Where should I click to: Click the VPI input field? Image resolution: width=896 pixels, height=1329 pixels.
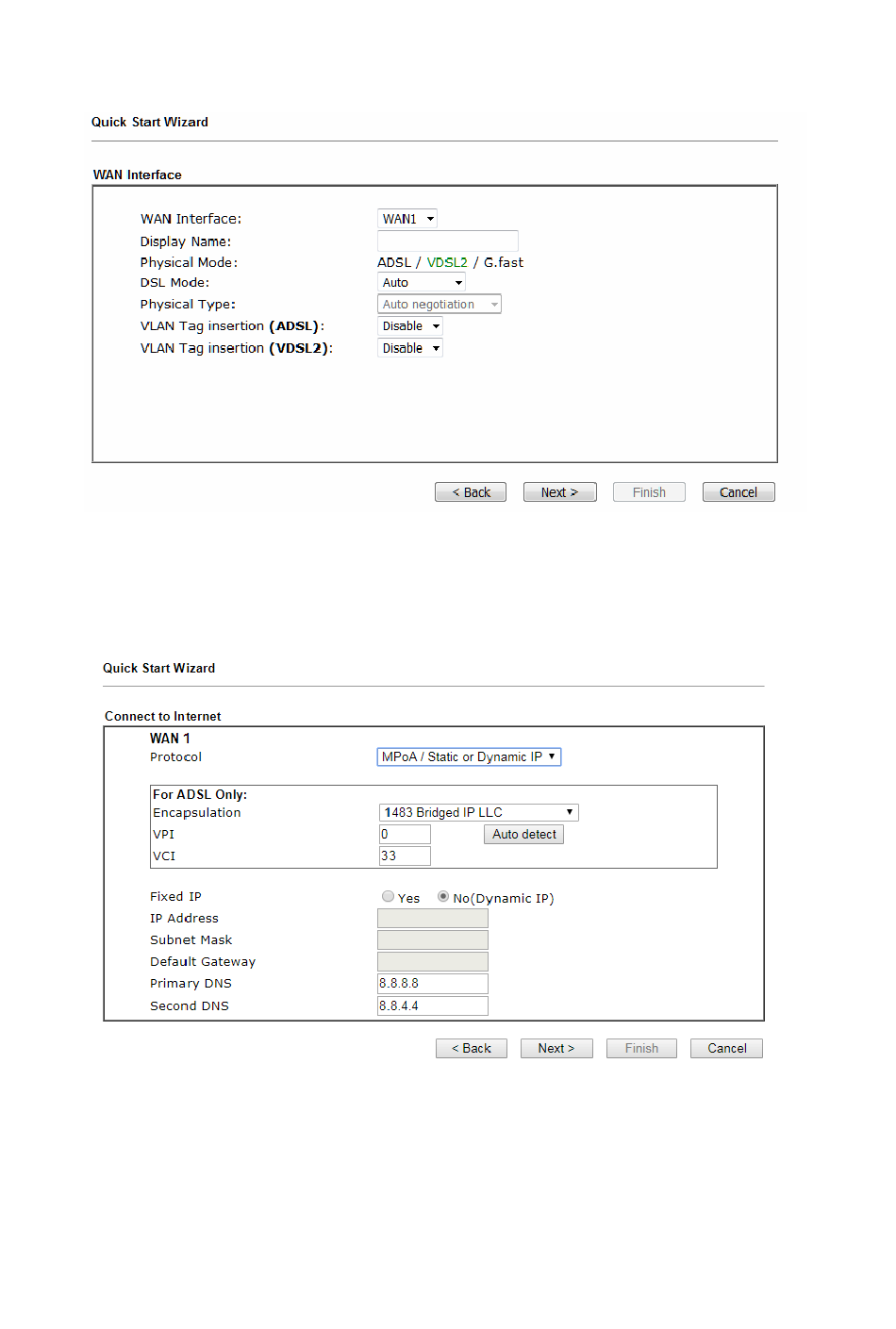click(x=405, y=834)
